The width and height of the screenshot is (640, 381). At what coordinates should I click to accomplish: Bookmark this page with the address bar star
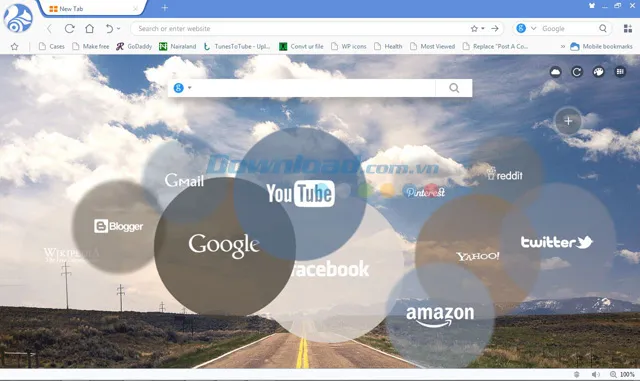[474, 29]
